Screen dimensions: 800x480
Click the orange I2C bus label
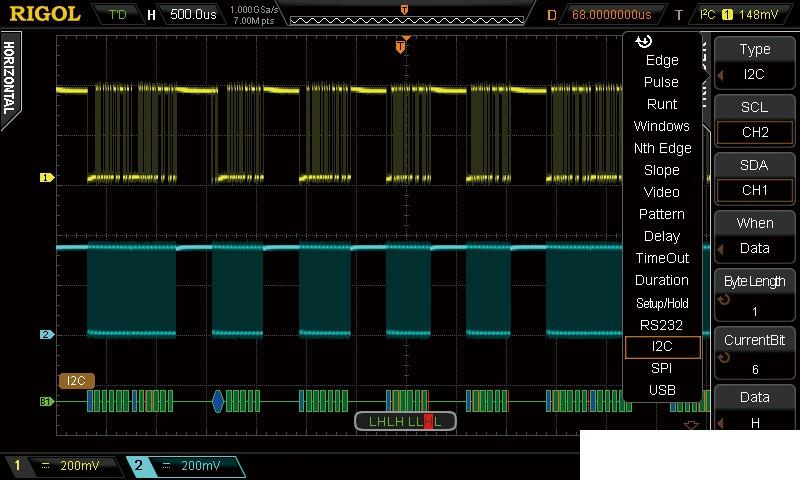pyautogui.click(x=77, y=381)
